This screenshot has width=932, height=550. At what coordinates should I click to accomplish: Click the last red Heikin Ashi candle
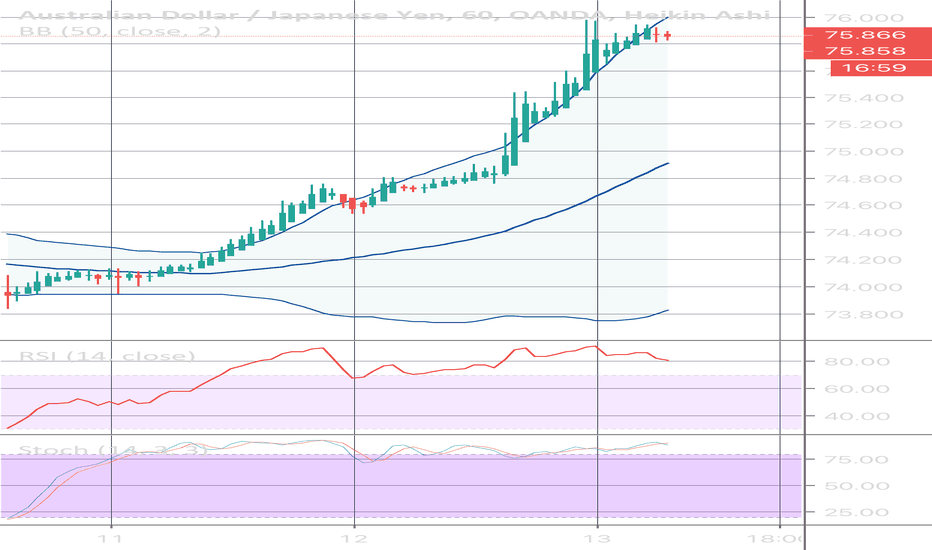click(x=667, y=35)
